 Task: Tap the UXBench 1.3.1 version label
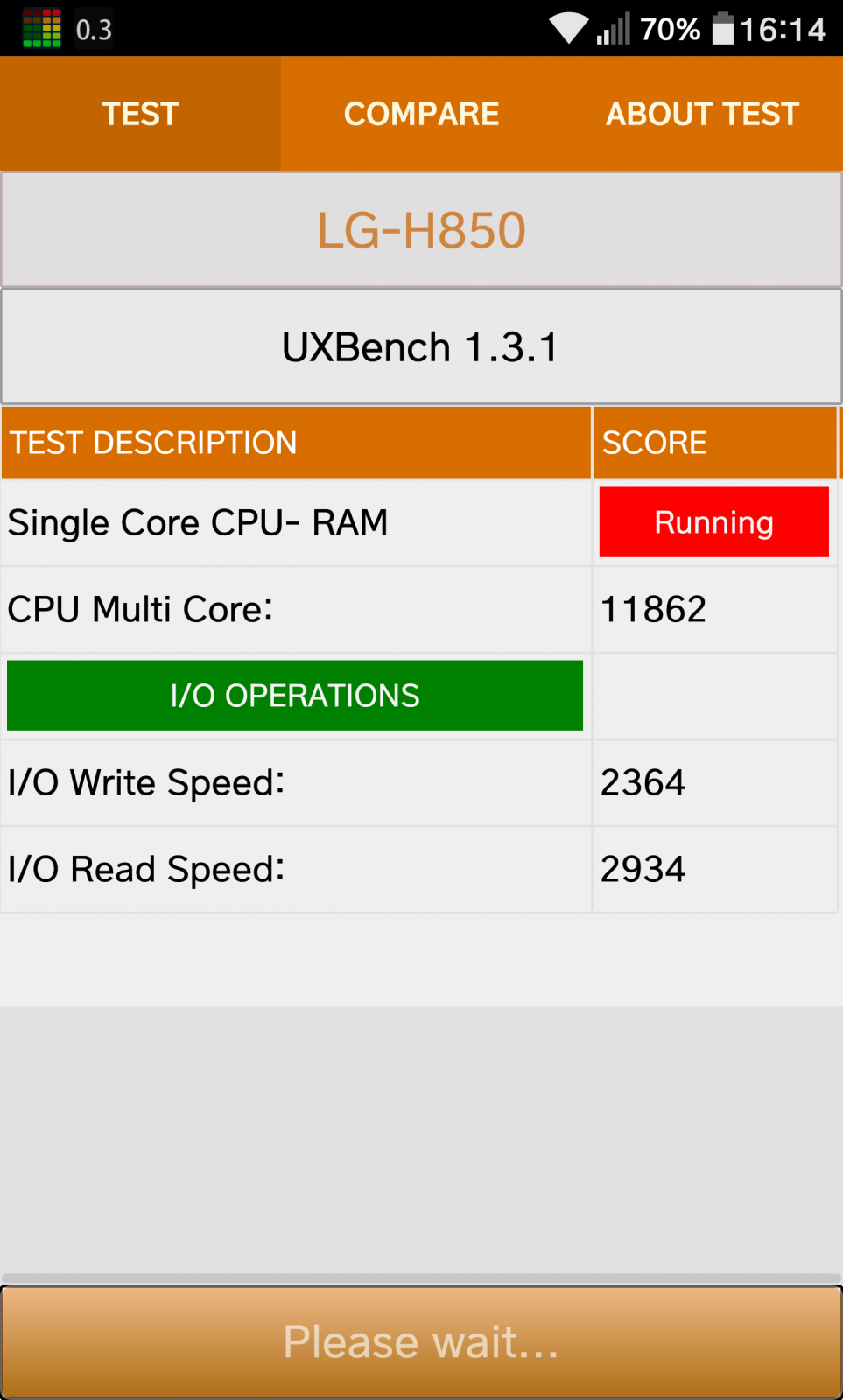tap(421, 347)
